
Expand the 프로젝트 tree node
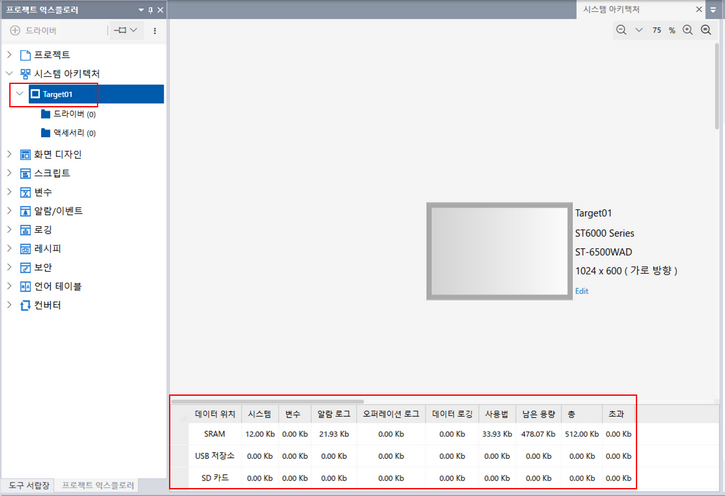(x=10, y=54)
